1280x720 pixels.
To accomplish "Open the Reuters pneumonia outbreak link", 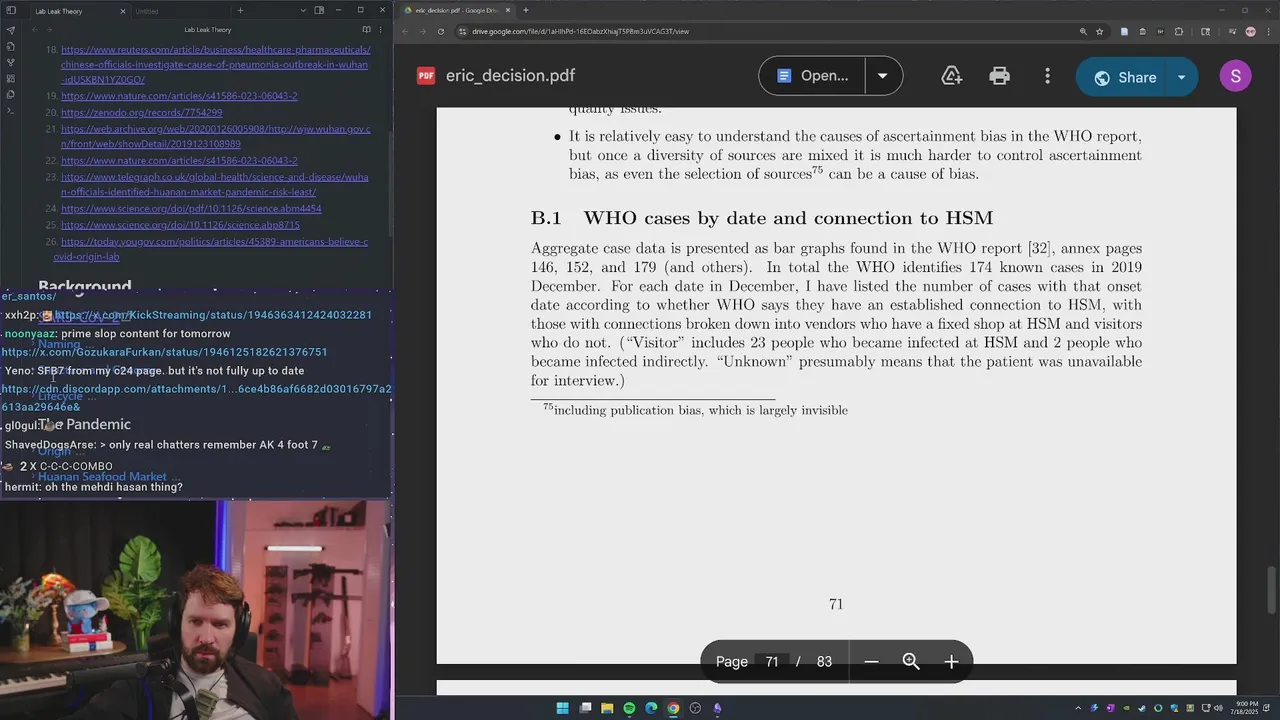I will pos(215,64).
